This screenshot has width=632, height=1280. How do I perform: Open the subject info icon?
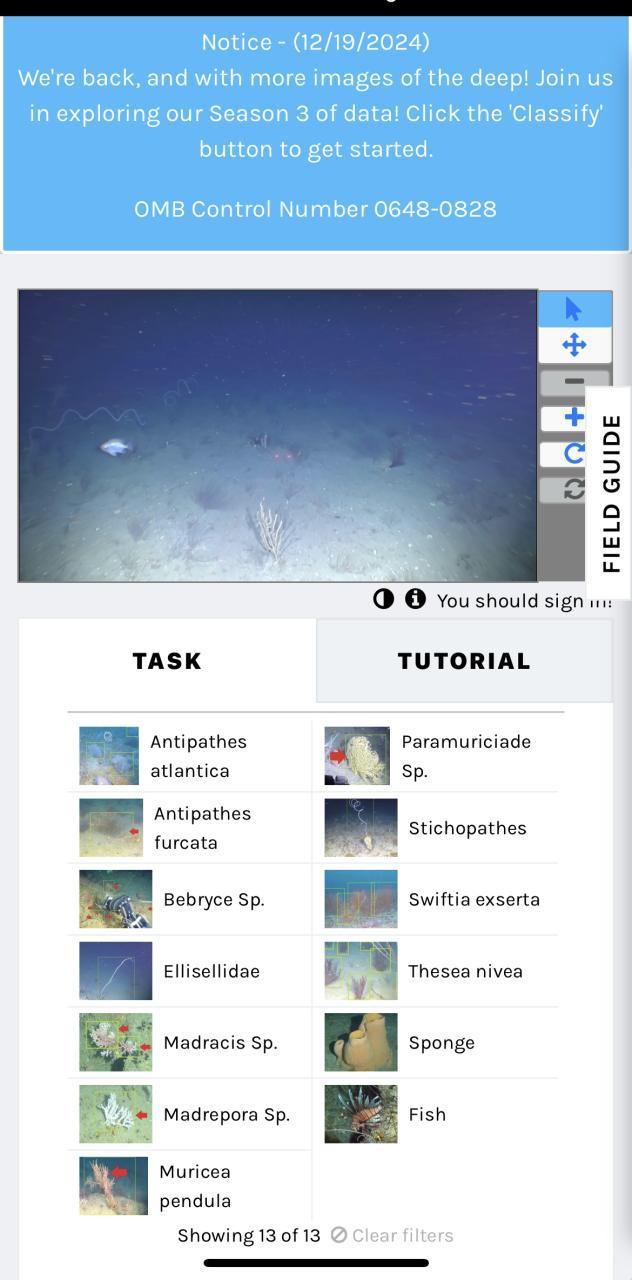coord(415,599)
